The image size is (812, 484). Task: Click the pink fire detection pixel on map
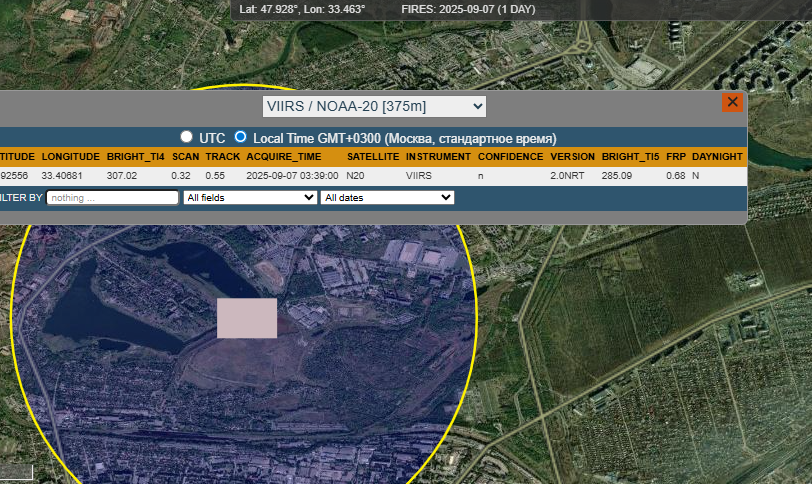tap(247, 318)
